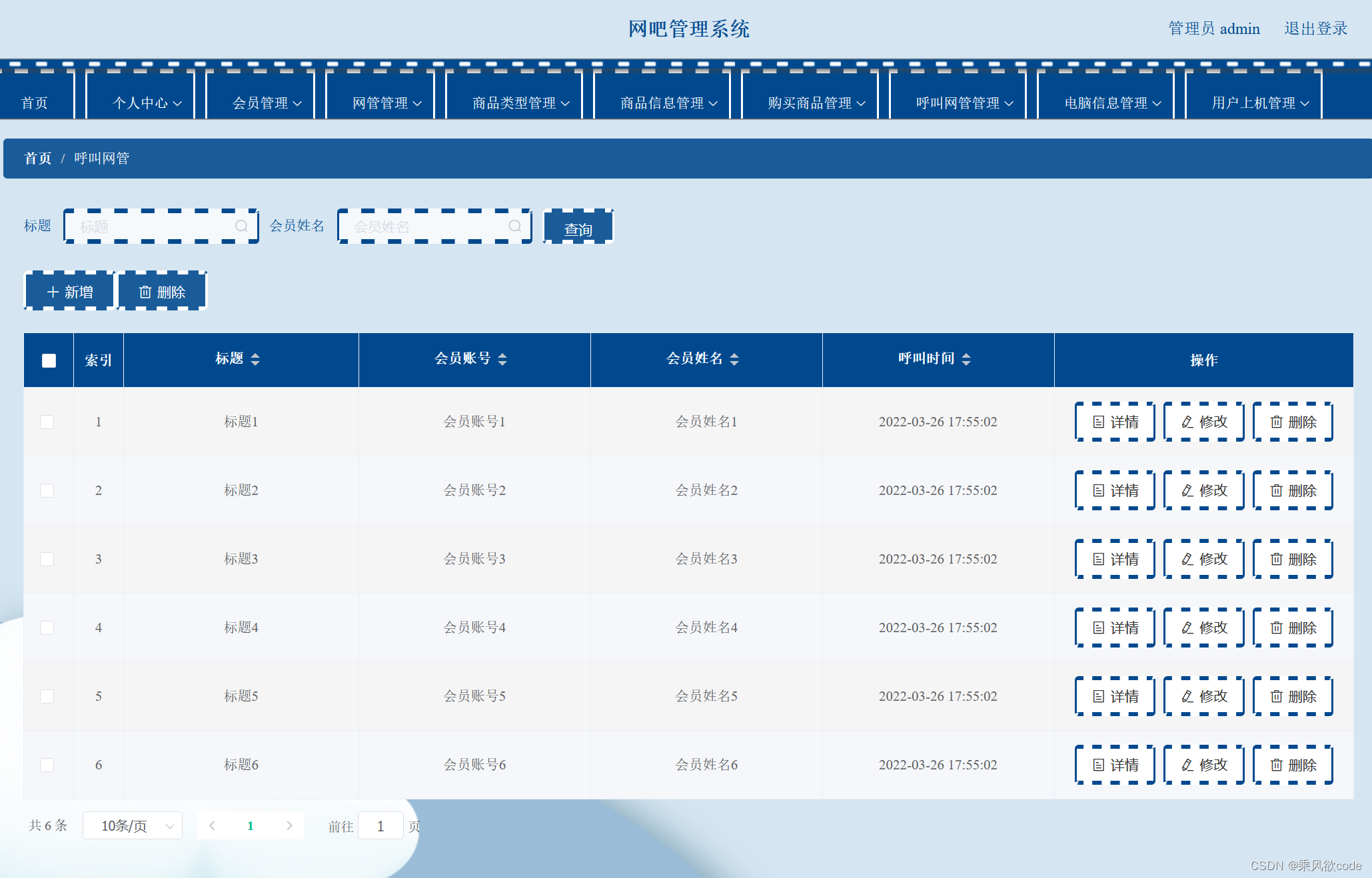Sort by 呼叫时间 column arrows

pyautogui.click(x=966, y=359)
